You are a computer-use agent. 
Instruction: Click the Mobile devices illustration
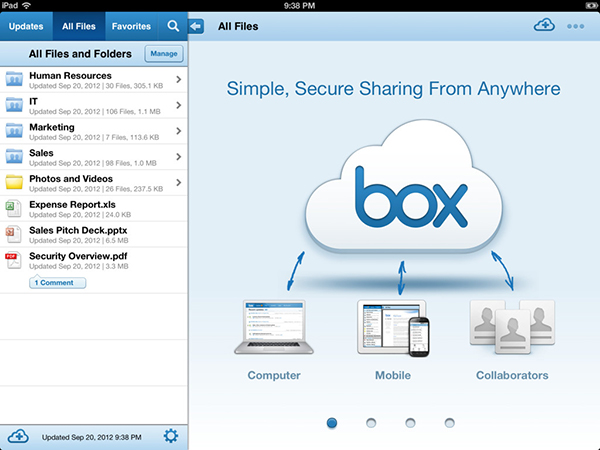(393, 328)
